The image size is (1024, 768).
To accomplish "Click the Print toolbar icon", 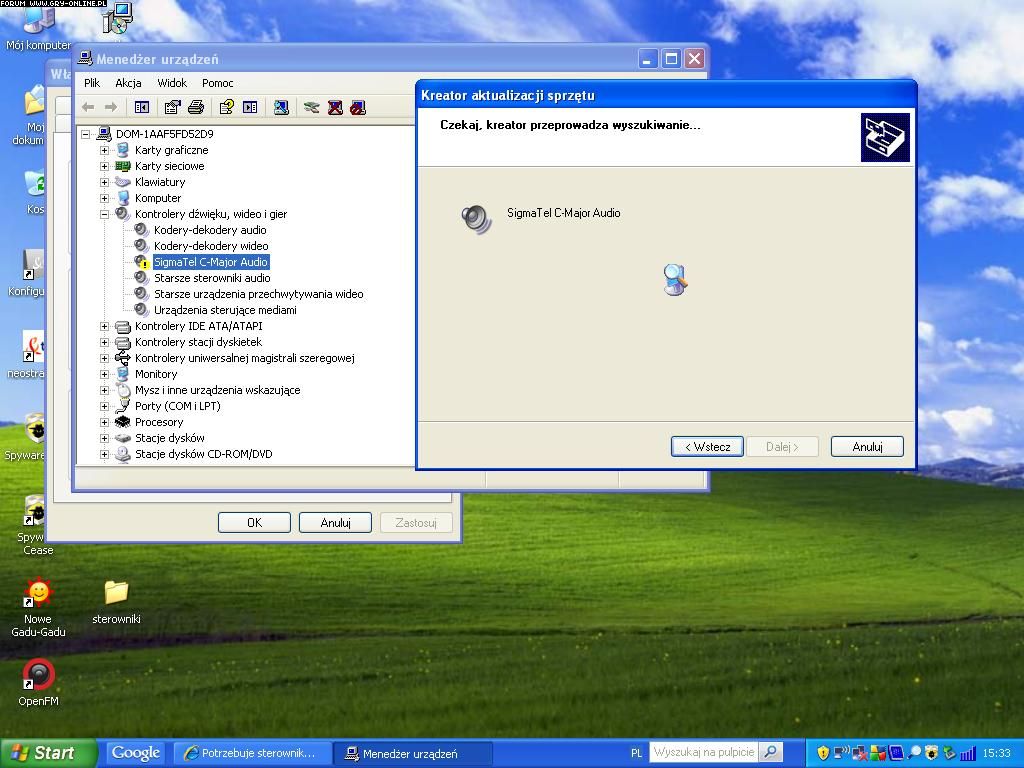I will click(x=196, y=107).
